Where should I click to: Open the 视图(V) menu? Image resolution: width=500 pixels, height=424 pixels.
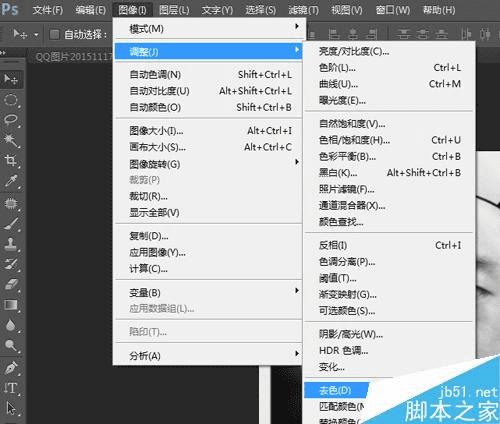347,10
